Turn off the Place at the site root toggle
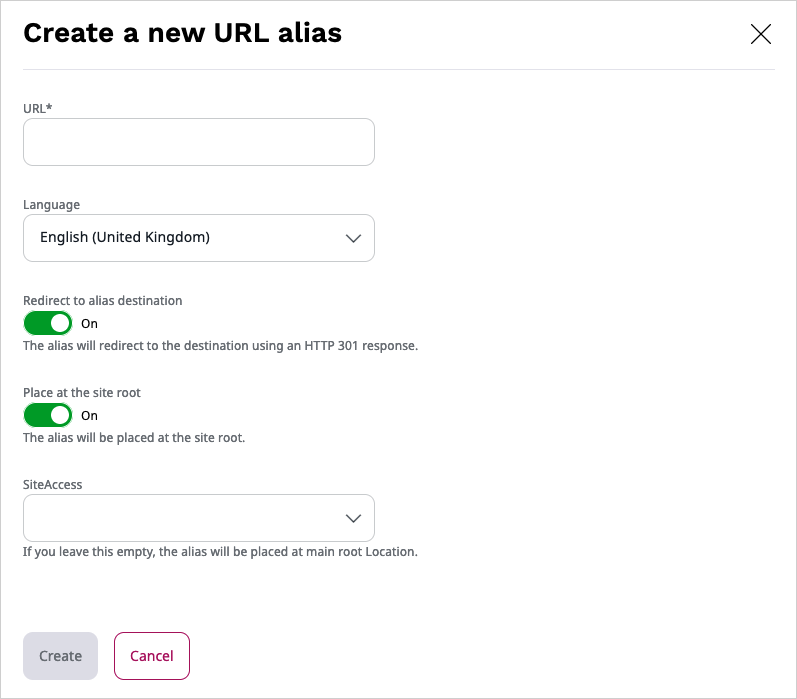 point(48,415)
